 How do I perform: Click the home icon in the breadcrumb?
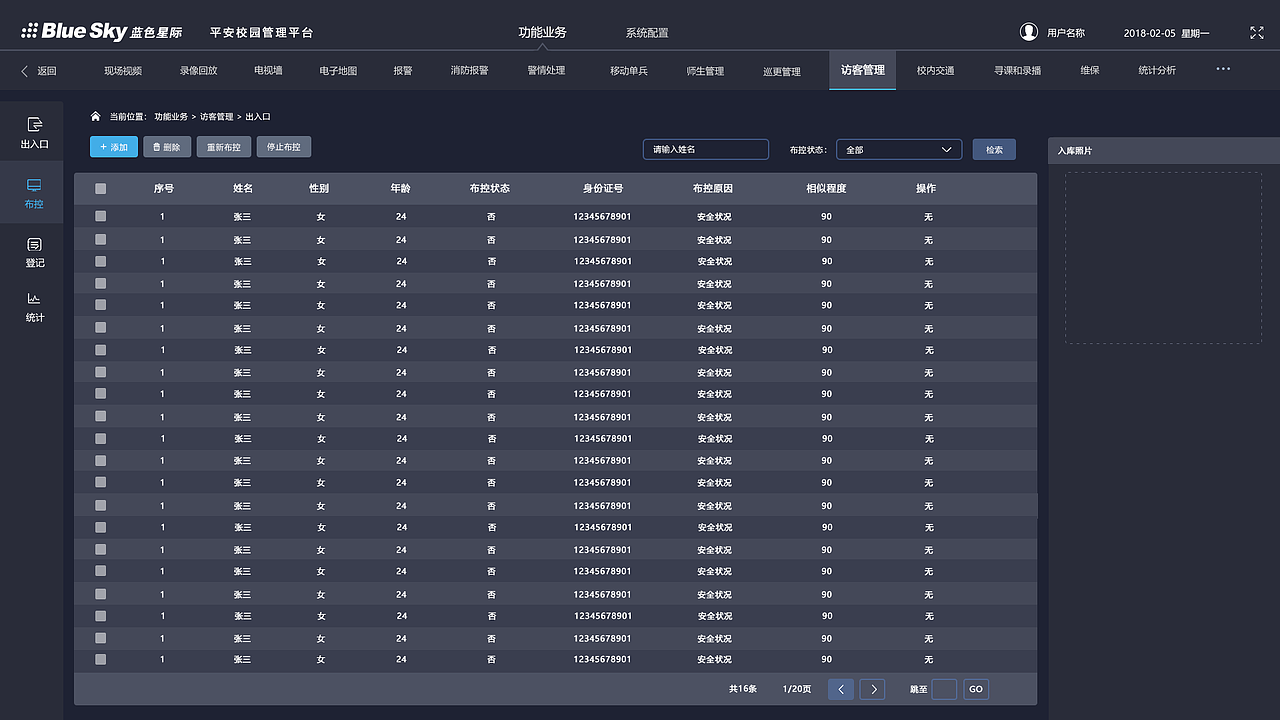(95, 116)
